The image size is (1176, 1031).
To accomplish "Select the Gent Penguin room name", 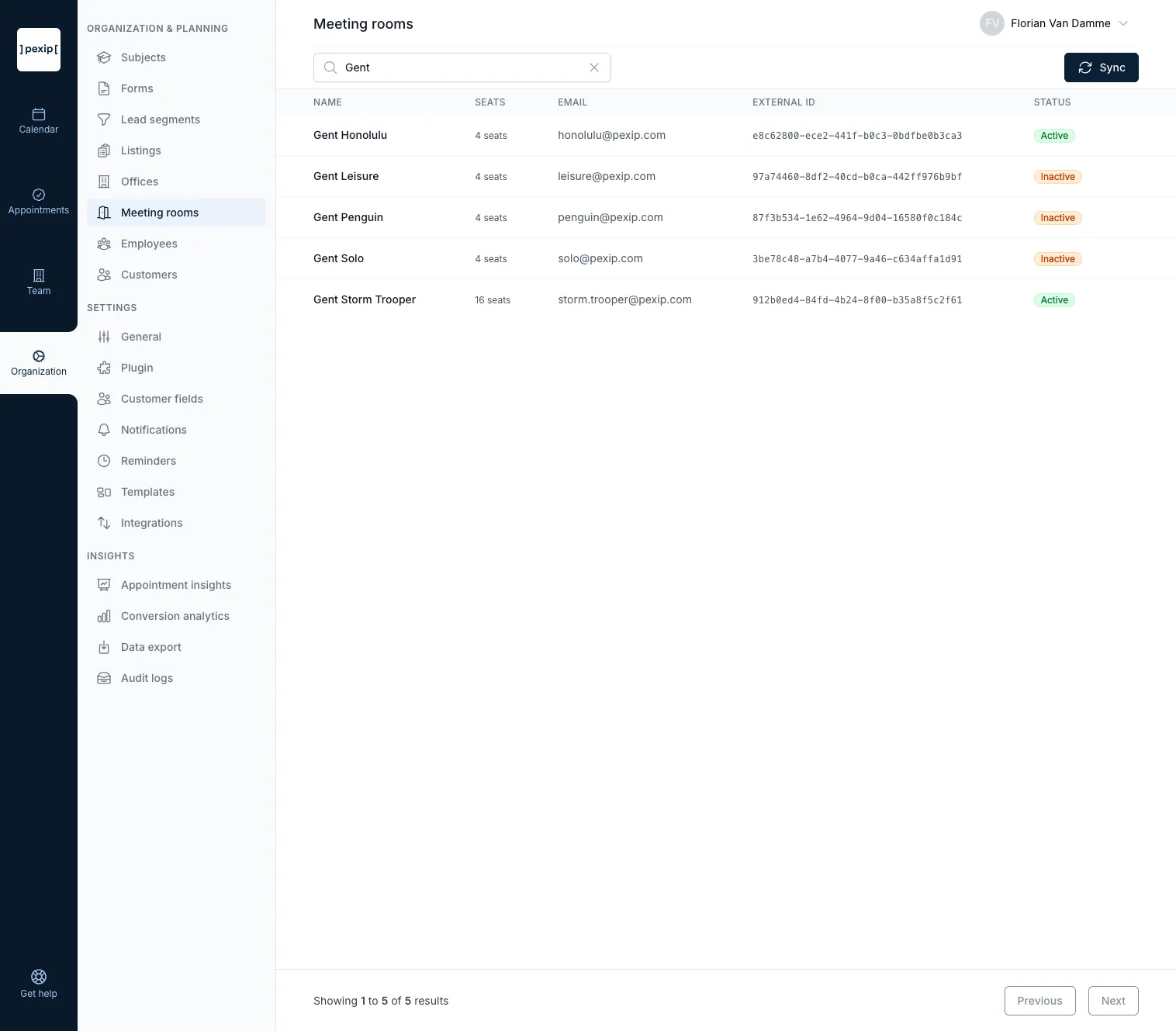I will tap(348, 217).
